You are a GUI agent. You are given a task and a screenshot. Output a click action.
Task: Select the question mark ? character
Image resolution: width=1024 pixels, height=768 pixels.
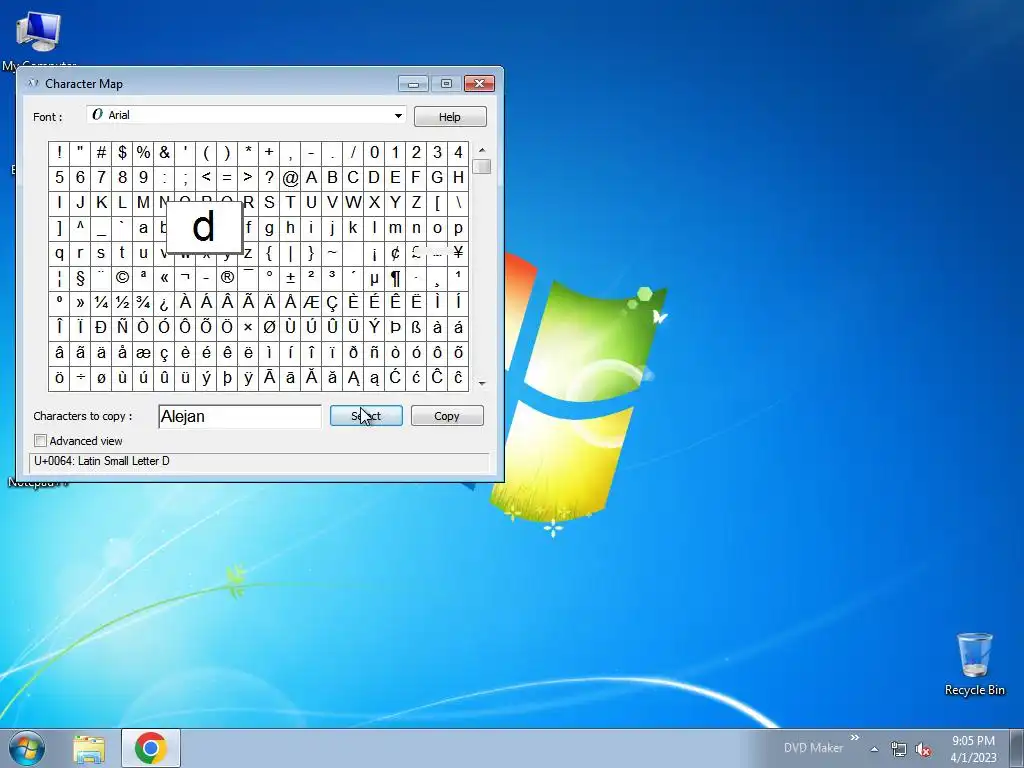(x=269, y=178)
